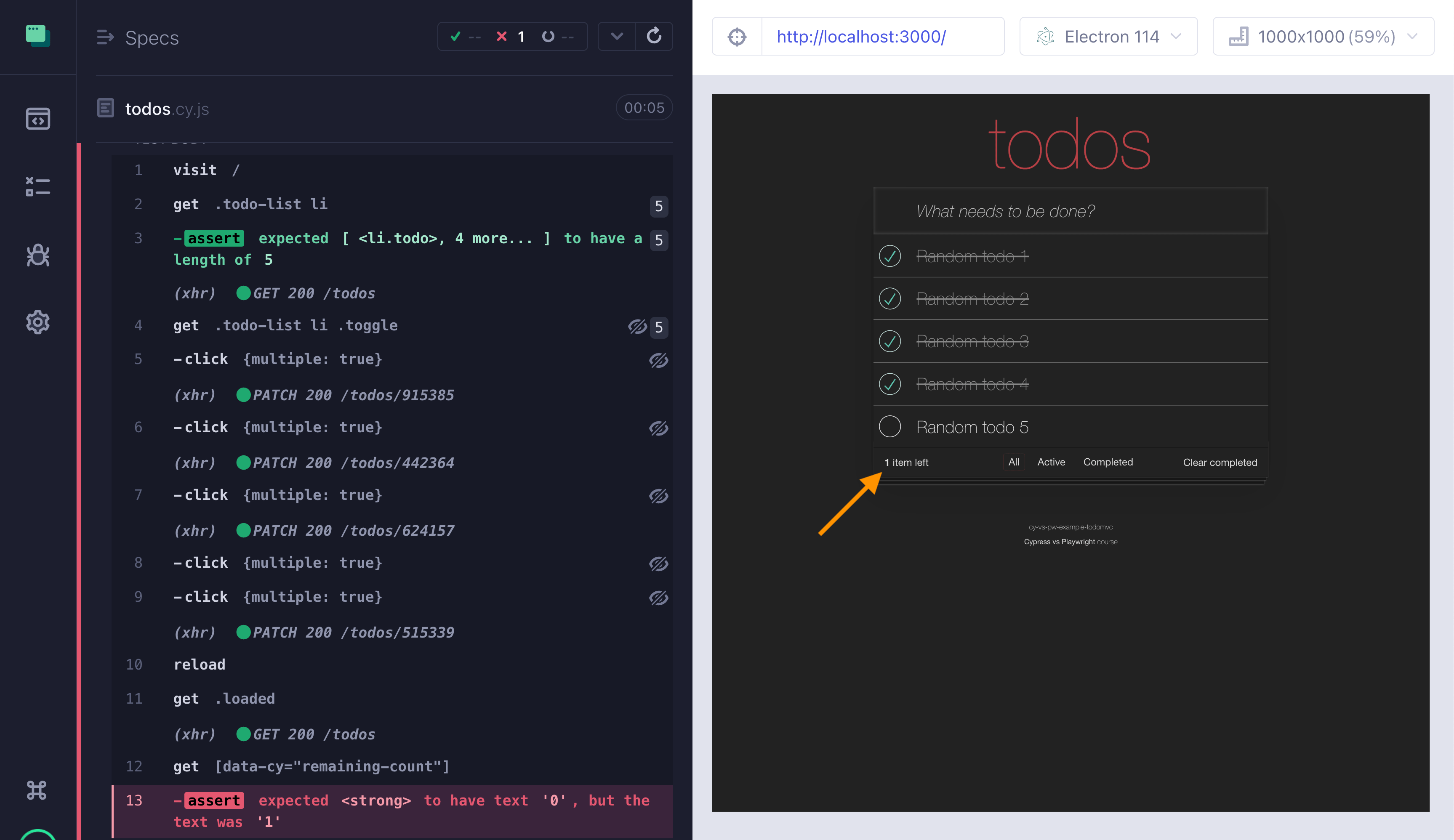Viewport: 1454px width, 840px height.
Task: Open the Specs page from sidebar
Action: [x=37, y=119]
